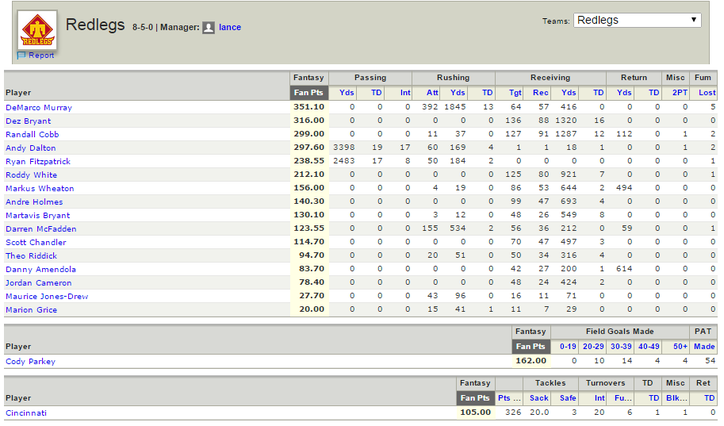
Task: Open Scott Chandler player page
Action: [x=36, y=242]
